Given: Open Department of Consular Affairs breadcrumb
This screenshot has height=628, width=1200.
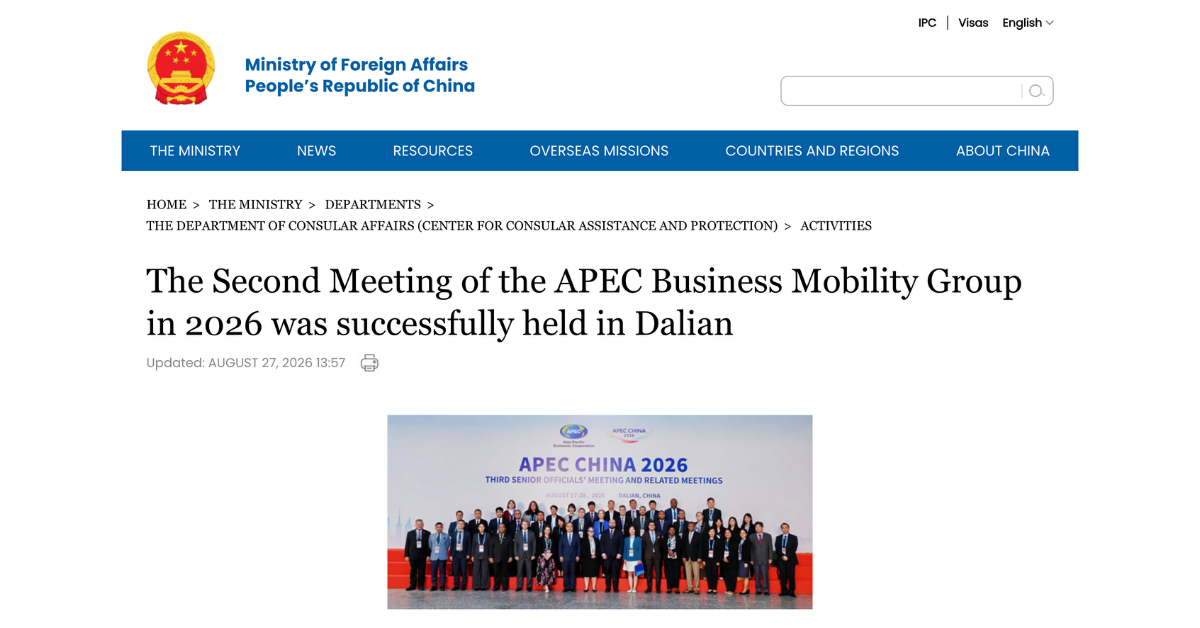Looking at the screenshot, I should [462, 226].
